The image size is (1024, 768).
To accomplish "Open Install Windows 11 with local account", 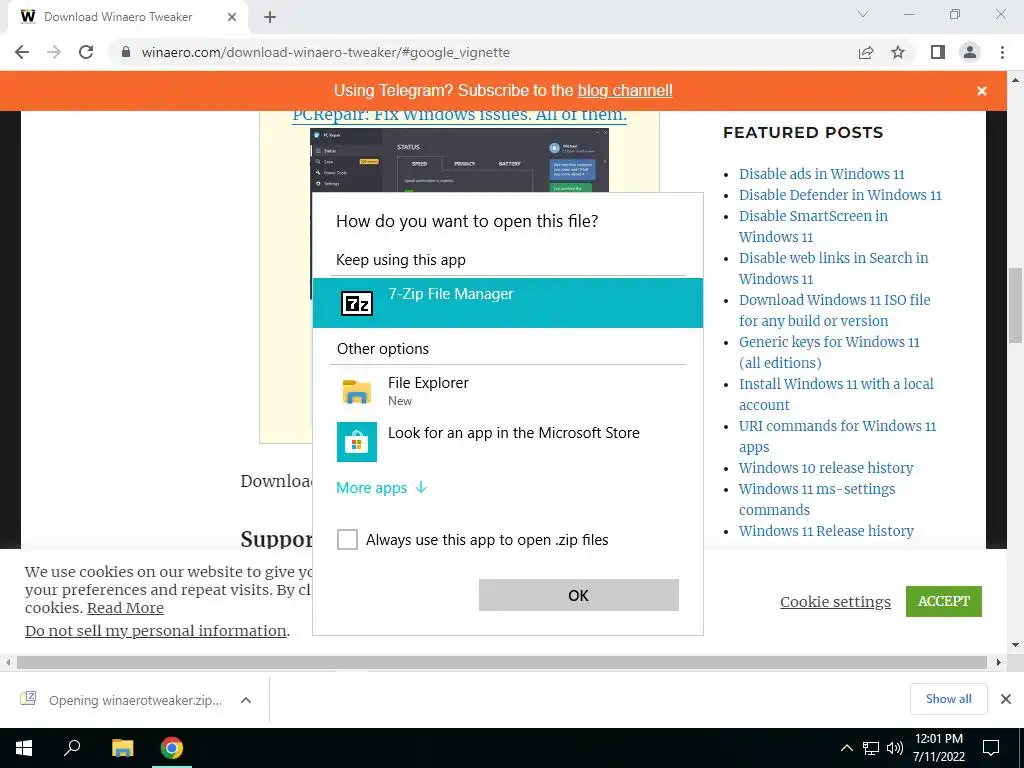I will (x=836, y=394).
